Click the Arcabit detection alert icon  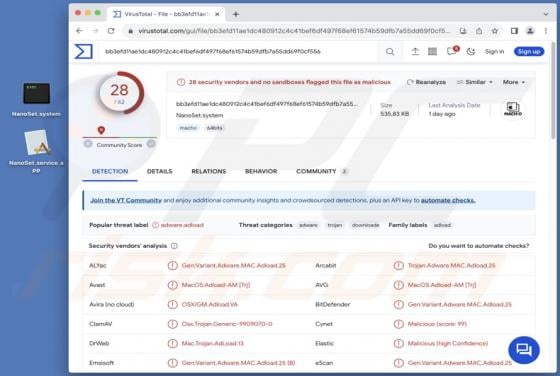(x=399, y=265)
